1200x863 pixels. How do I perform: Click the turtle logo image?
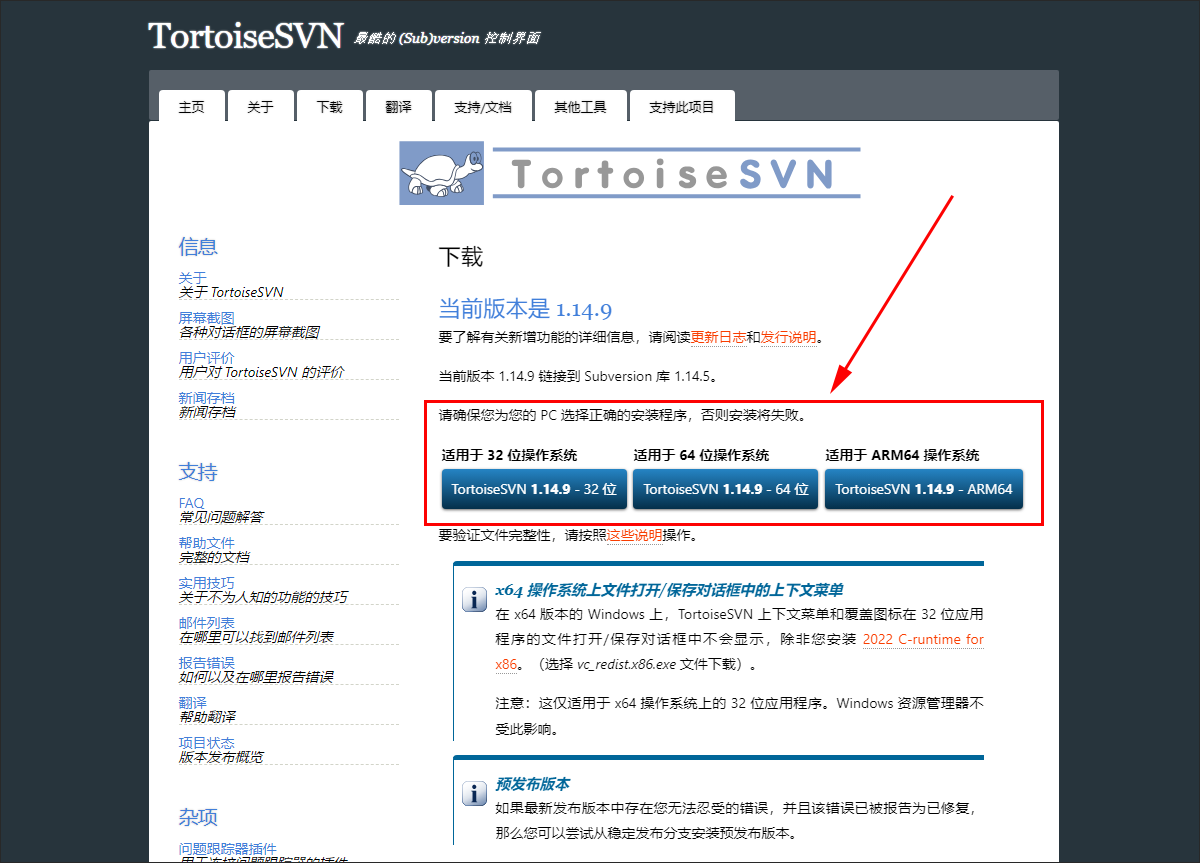pos(441,173)
